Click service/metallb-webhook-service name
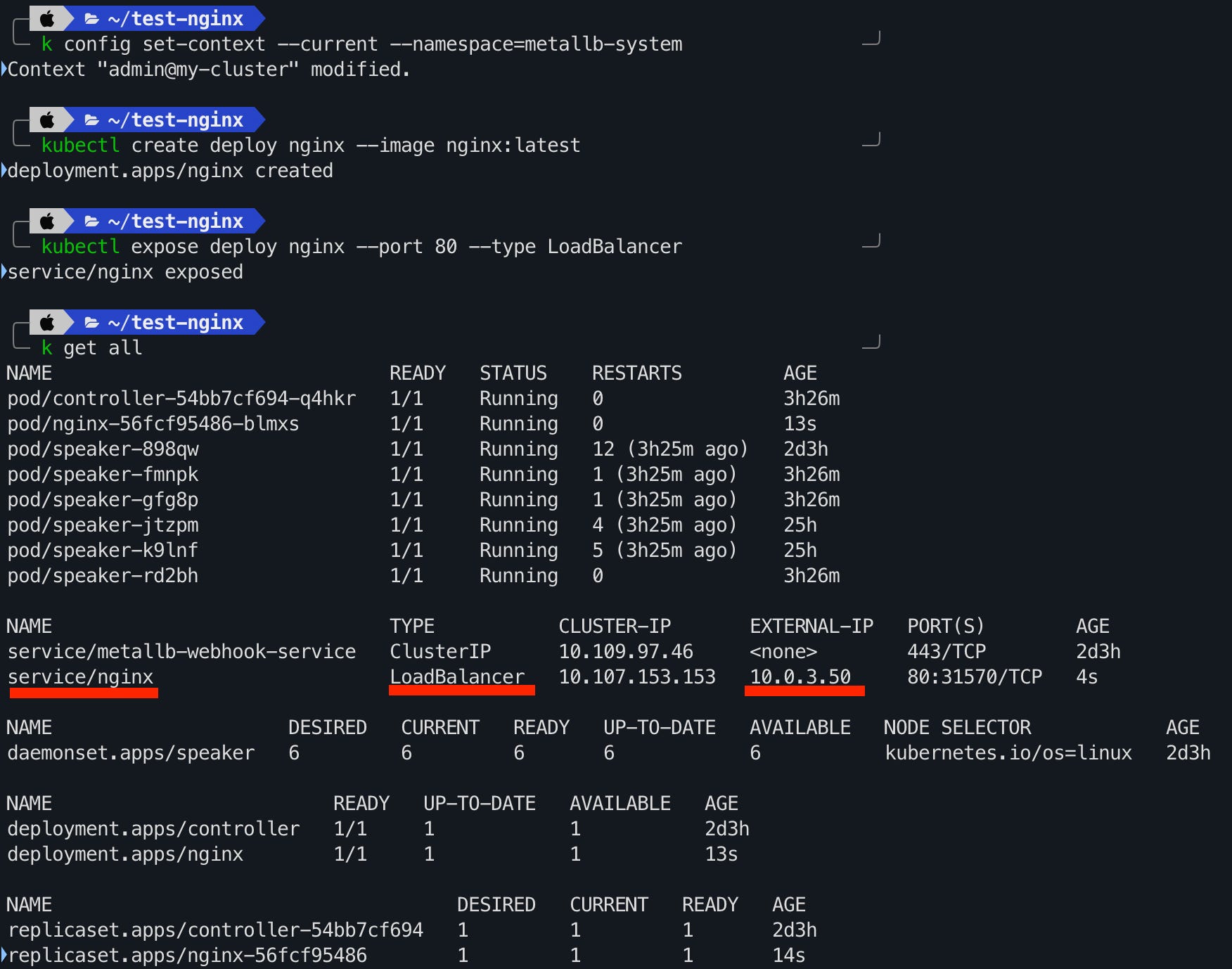The height and width of the screenshot is (969, 1232). click(181, 652)
